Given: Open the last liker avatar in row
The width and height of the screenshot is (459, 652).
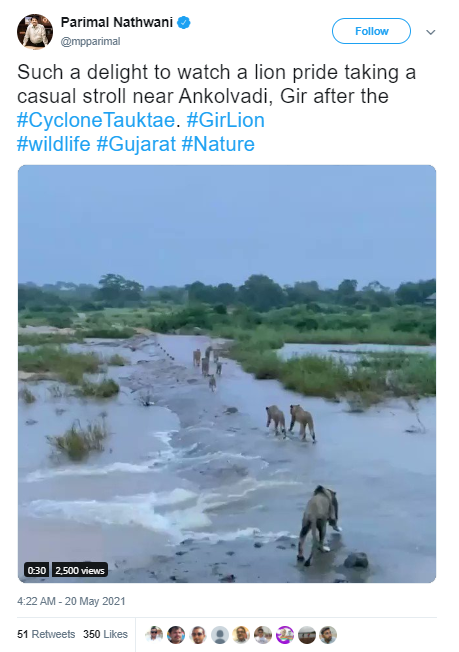Looking at the screenshot, I should pos(328,635).
